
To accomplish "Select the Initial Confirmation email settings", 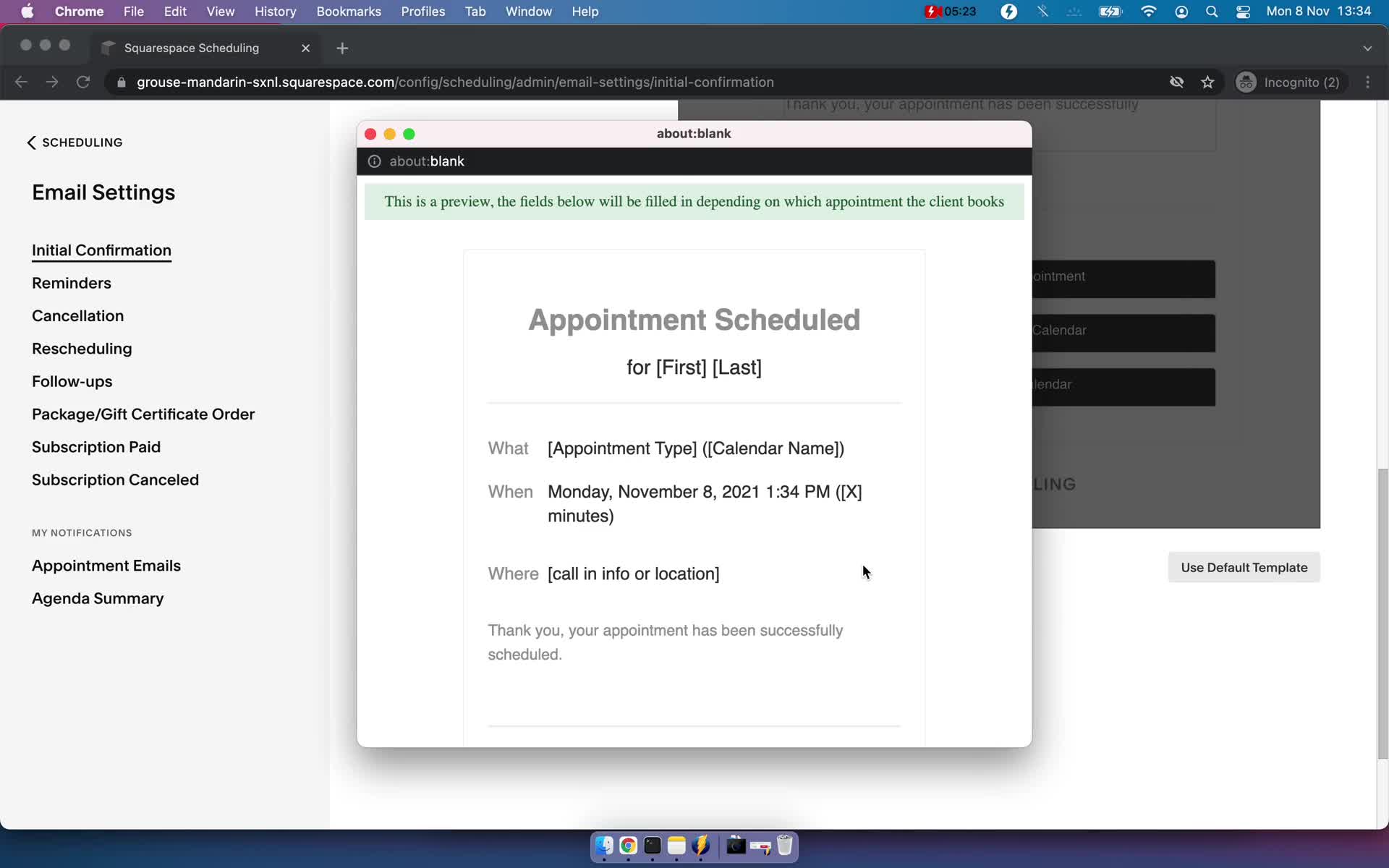I will 101,250.
